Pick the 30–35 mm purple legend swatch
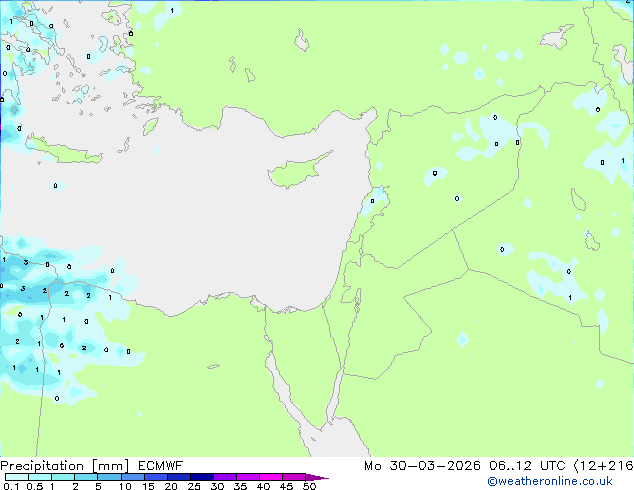Viewport: 634px width, 490px height. pos(224,477)
